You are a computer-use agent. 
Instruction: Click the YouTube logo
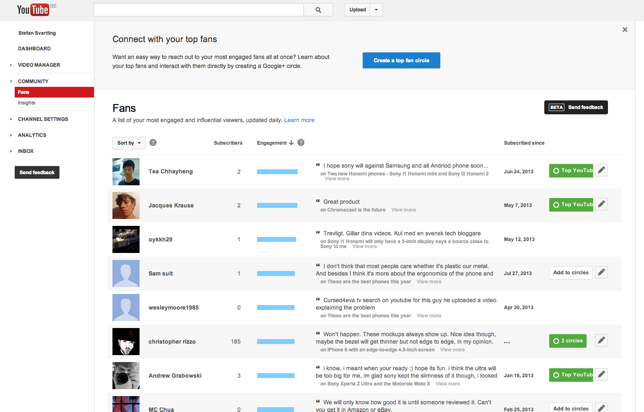33,10
